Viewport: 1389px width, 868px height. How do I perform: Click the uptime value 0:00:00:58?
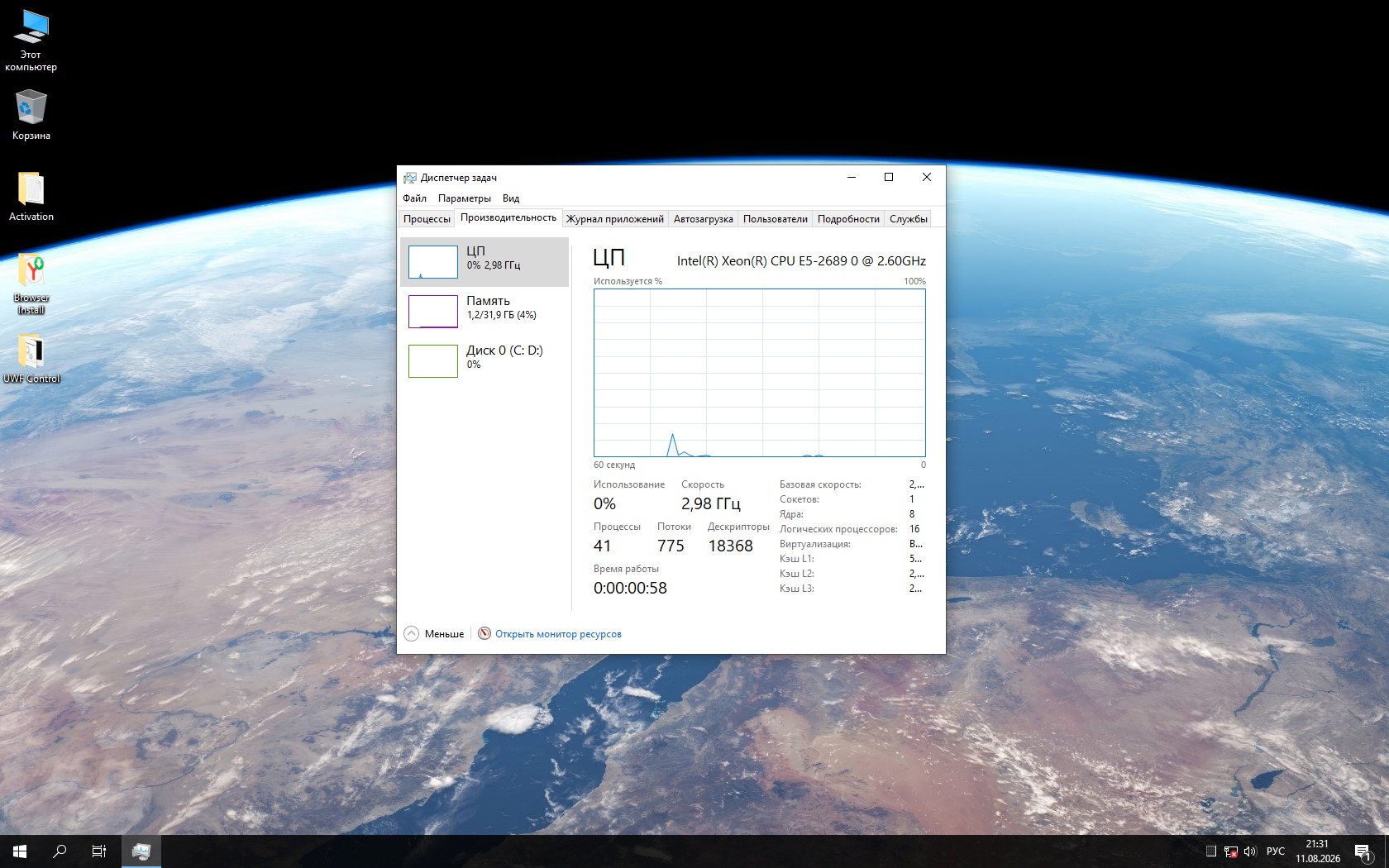click(630, 588)
